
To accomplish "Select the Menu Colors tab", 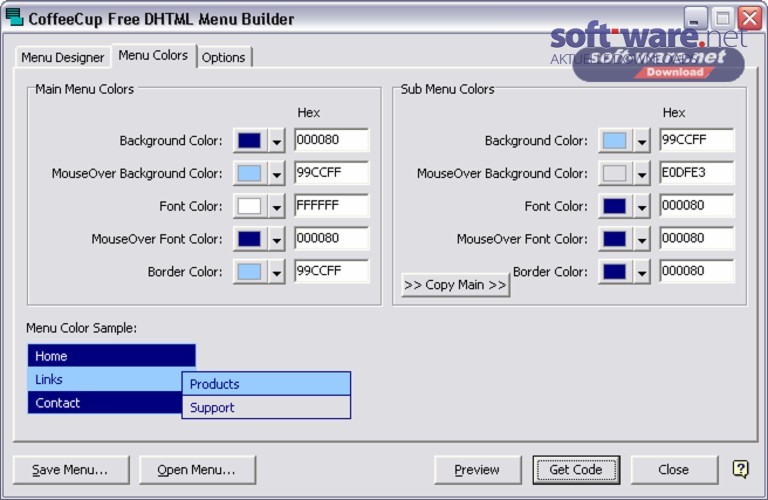I will [x=153, y=55].
